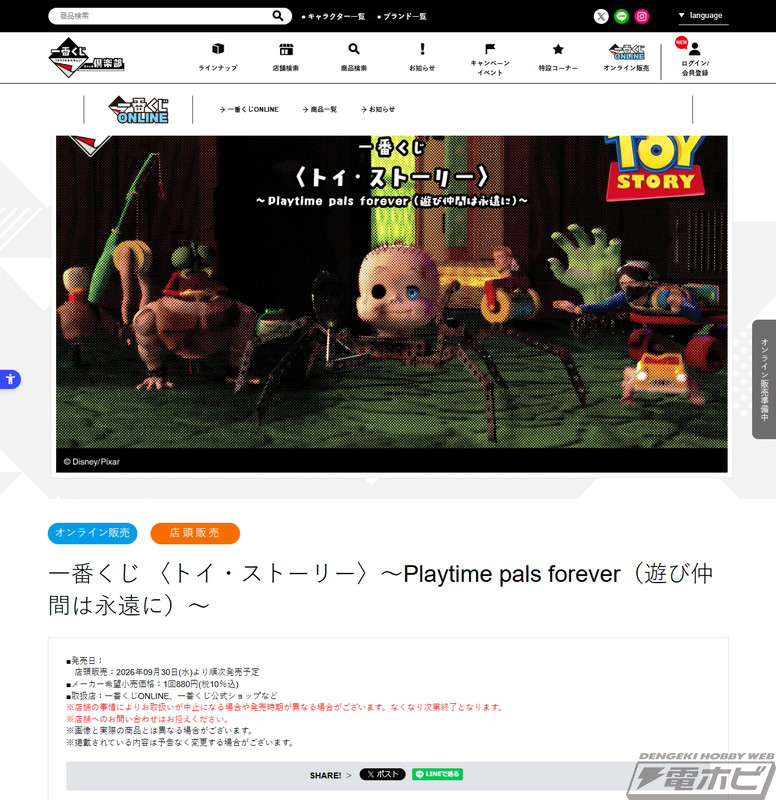Click the 一番くじ ONLINE sub-header logo

[x=138, y=109]
